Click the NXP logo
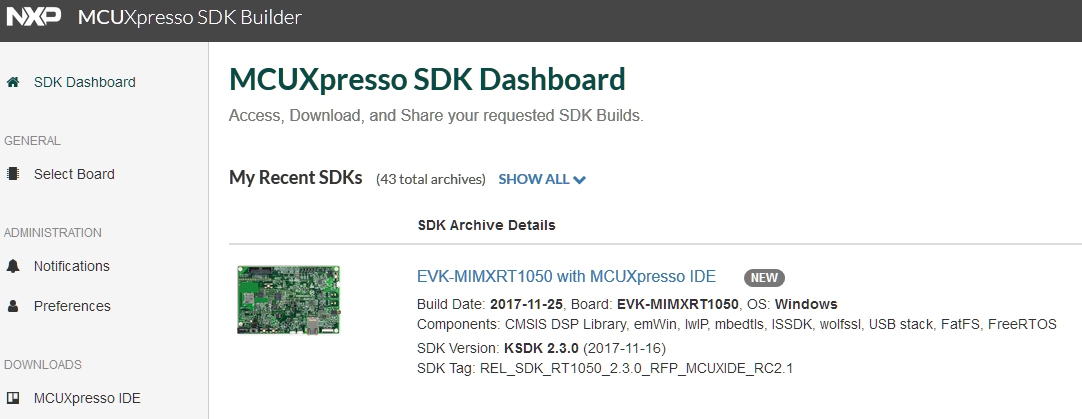 click(33, 17)
